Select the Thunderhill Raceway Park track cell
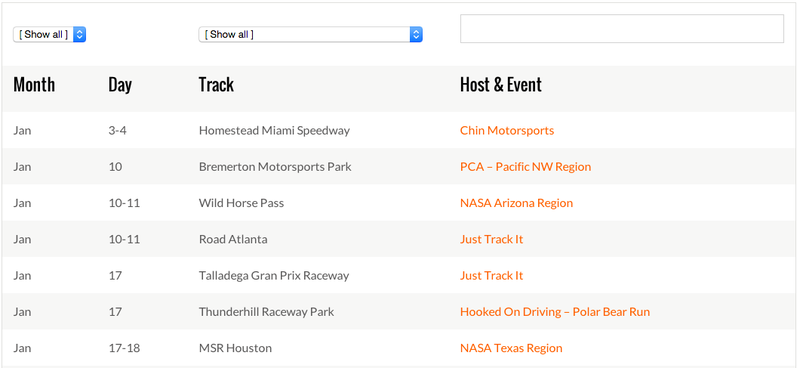The width and height of the screenshot is (800, 368). click(x=266, y=311)
